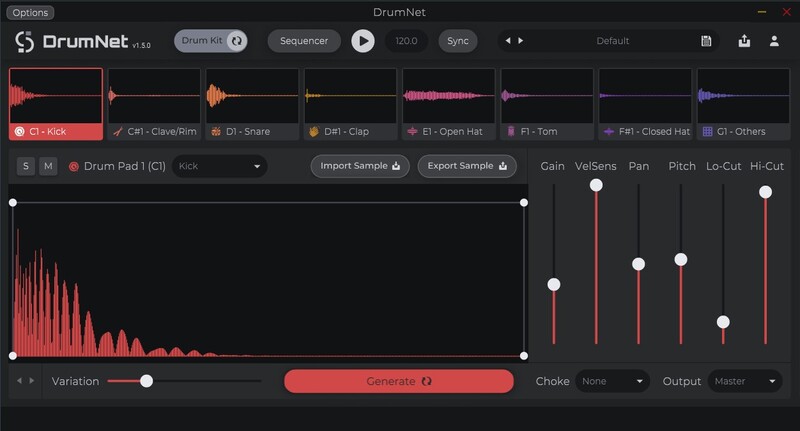This screenshot has width=800, height=431.
Task: Click the save preset floppy disk icon
Action: (706, 41)
